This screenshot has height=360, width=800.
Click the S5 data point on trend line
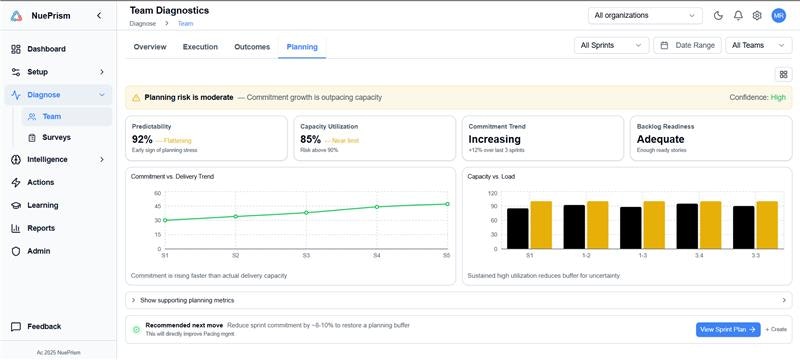[x=447, y=204]
